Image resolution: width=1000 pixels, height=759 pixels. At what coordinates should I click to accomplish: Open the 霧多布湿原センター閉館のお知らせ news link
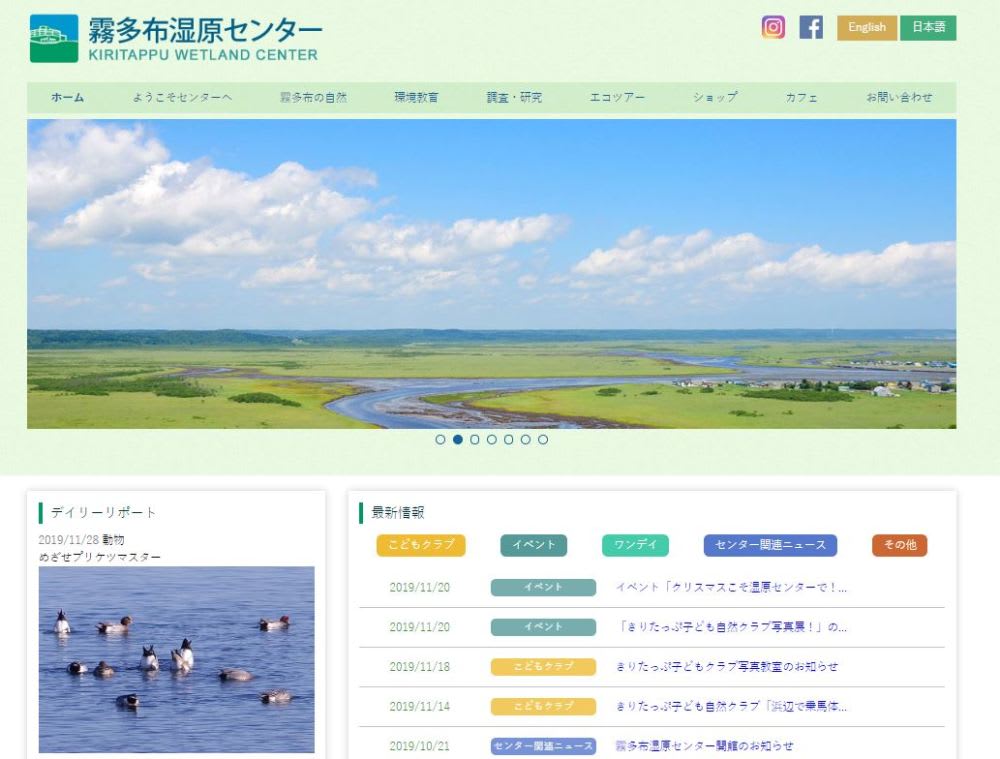pyautogui.click(x=704, y=746)
